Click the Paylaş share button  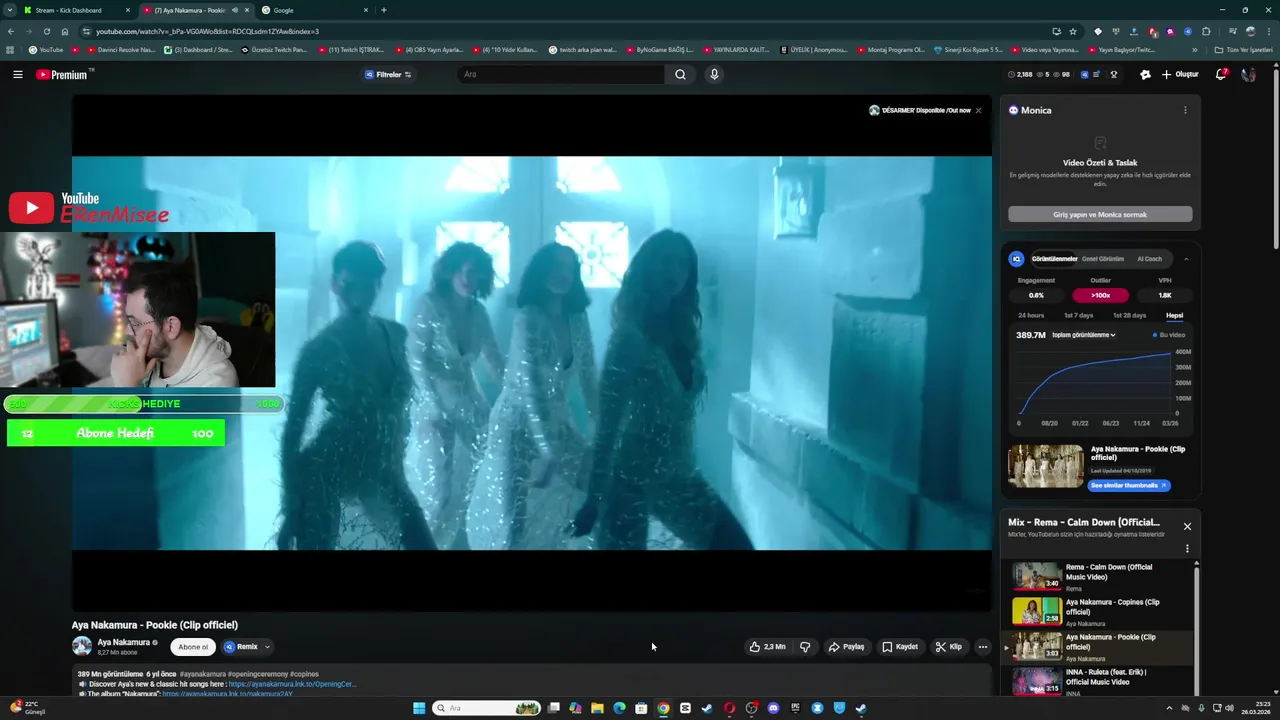[x=846, y=647]
